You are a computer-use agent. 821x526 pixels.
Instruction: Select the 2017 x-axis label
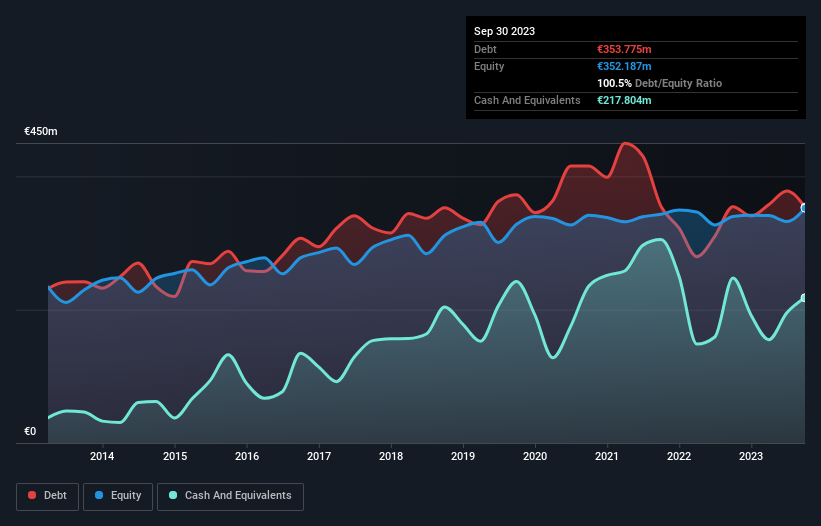(319, 456)
